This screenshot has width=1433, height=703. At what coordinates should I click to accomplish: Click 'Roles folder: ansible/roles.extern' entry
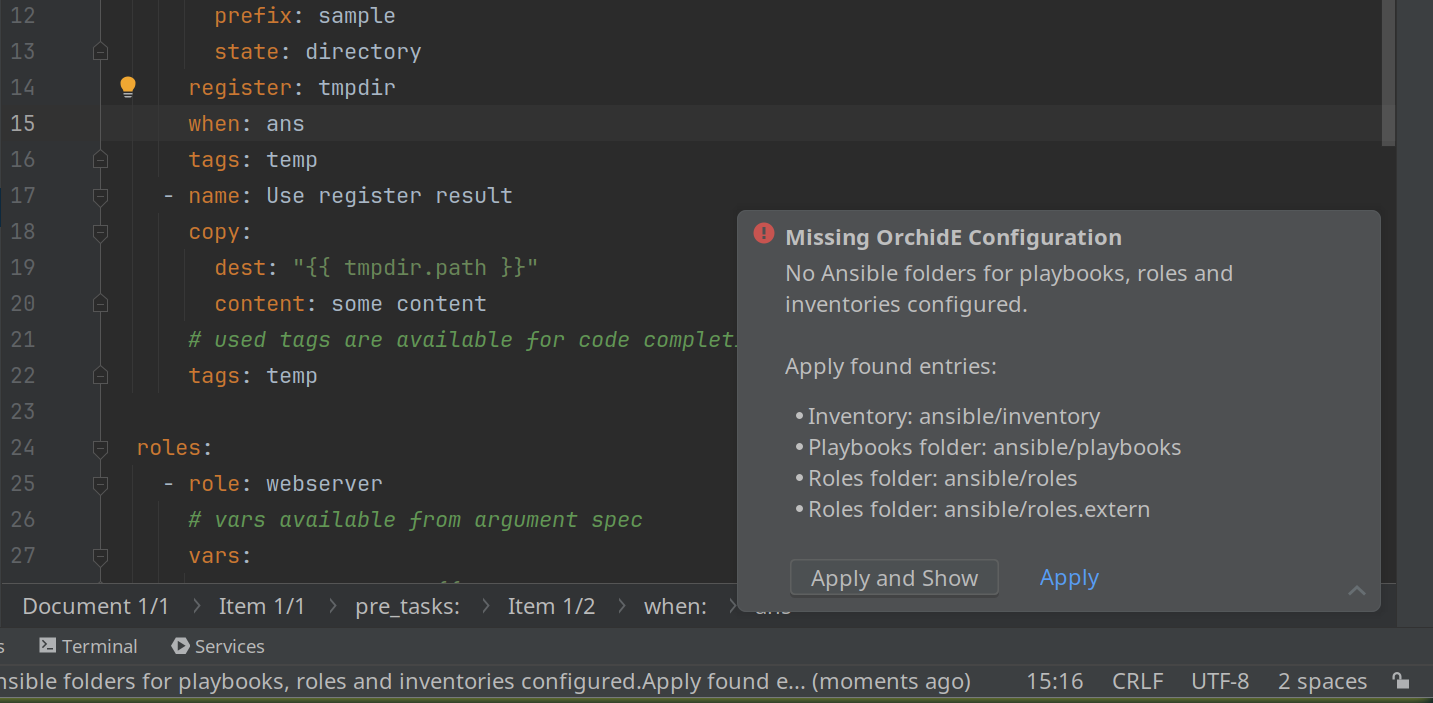(x=978, y=509)
